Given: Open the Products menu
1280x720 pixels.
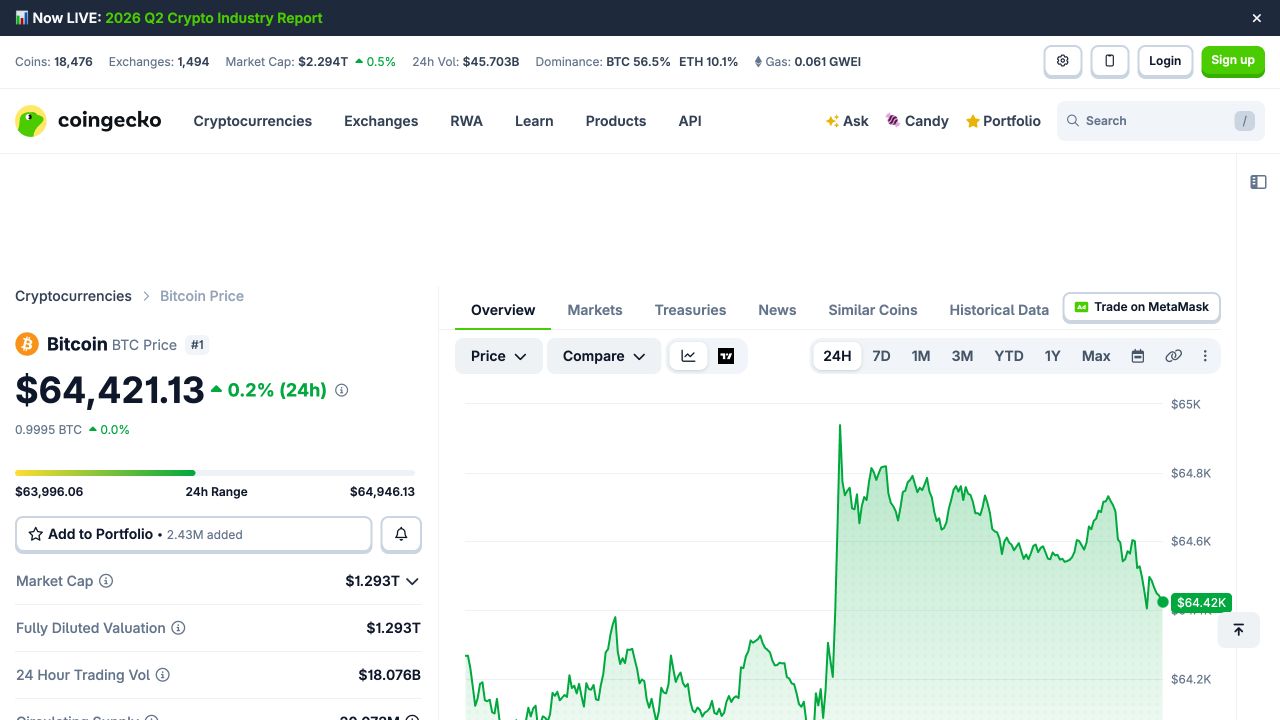Looking at the screenshot, I should pyautogui.click(x=616, y=121).
